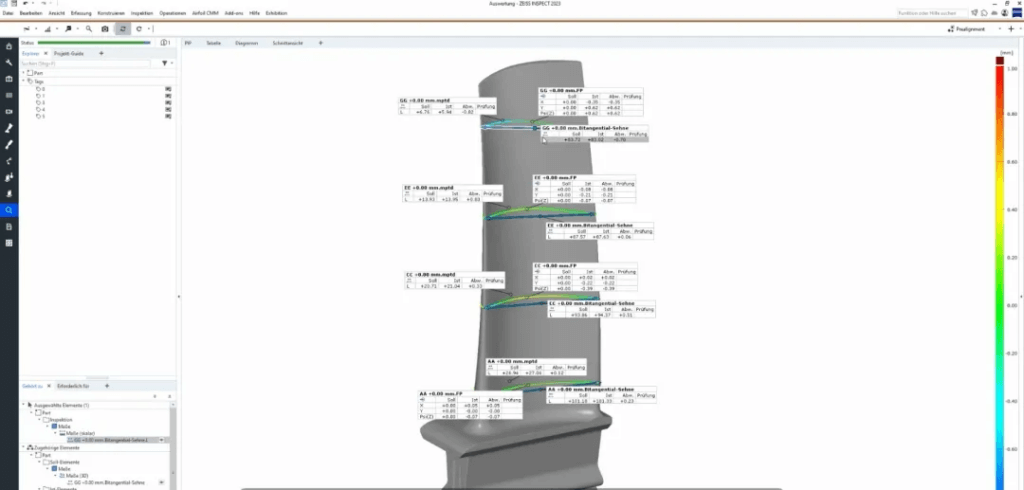Image resolution: width=1024 pixels, height=490 pixels.
Task: Collapse the Inspektion folder in the lower tree
Action: tap(40, 419)
